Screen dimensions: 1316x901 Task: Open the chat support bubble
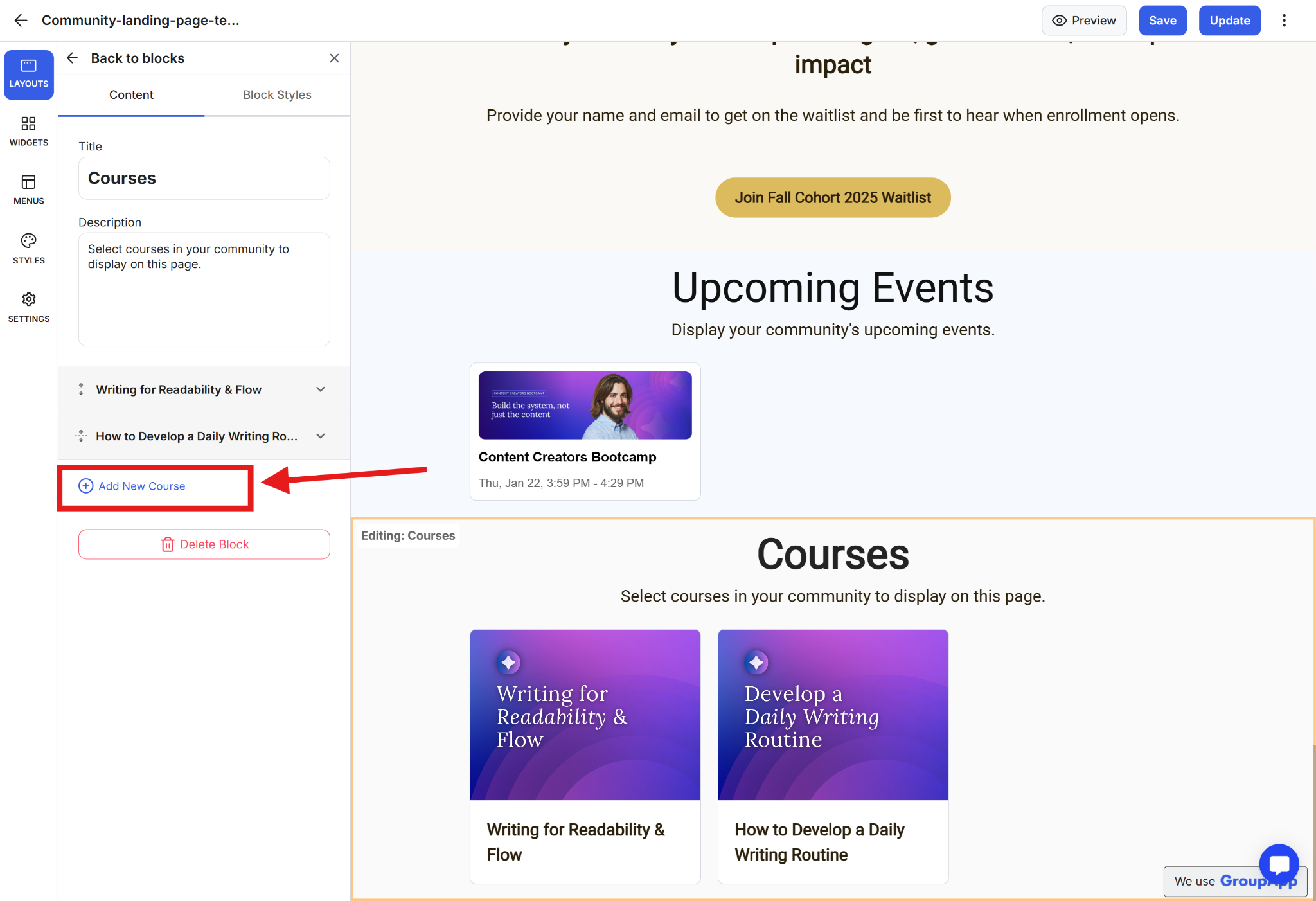coord(1279,863)
